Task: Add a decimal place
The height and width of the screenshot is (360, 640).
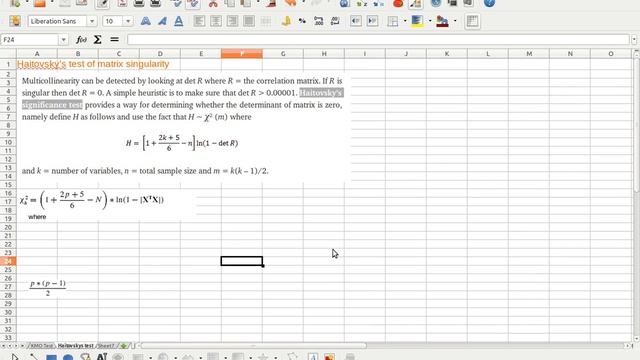Action: click(x=318, y=21)
